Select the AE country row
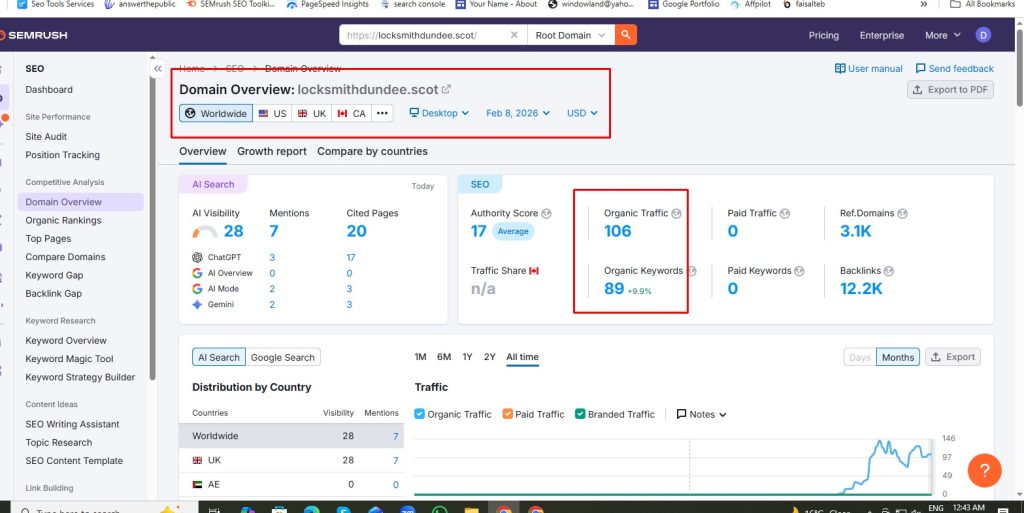Viewport: 1024px width, 513px height. (x=291, y=484)
